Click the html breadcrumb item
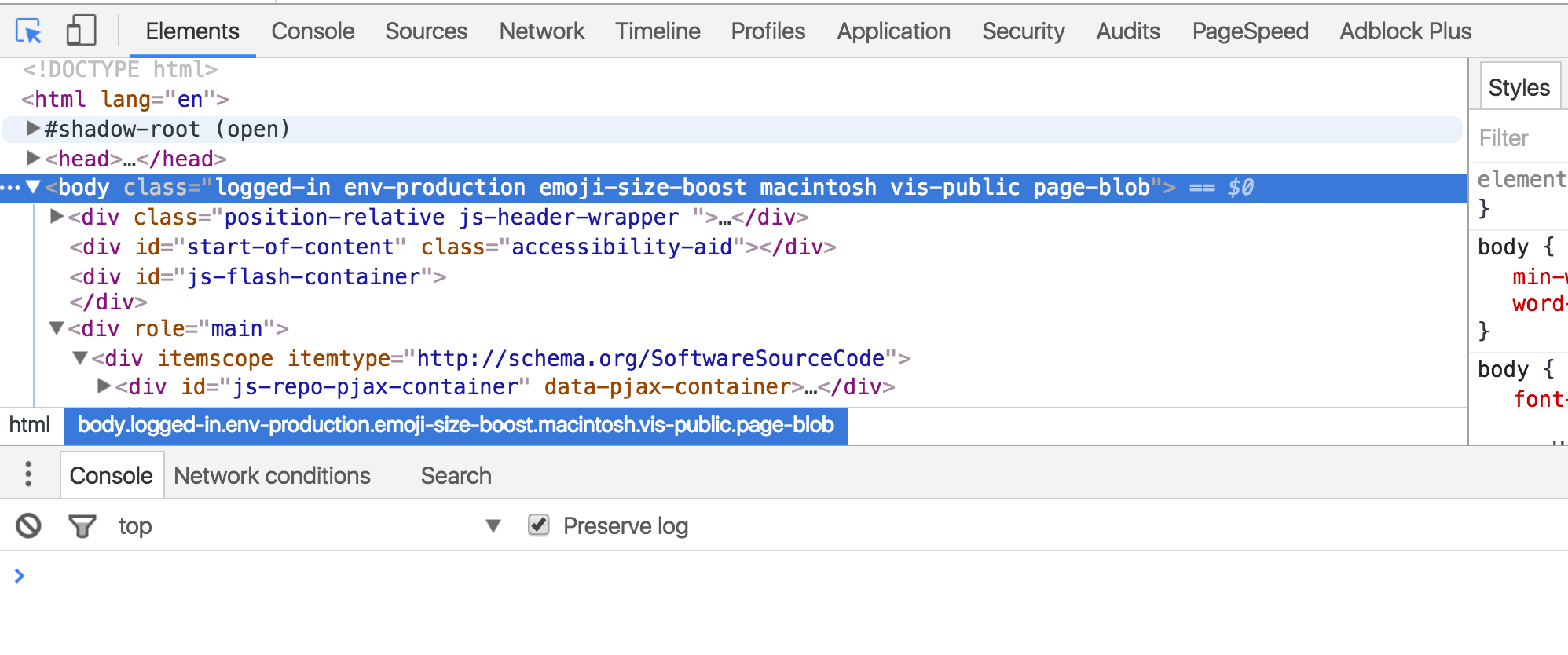 pyautogui.click(x=29, y=425)
